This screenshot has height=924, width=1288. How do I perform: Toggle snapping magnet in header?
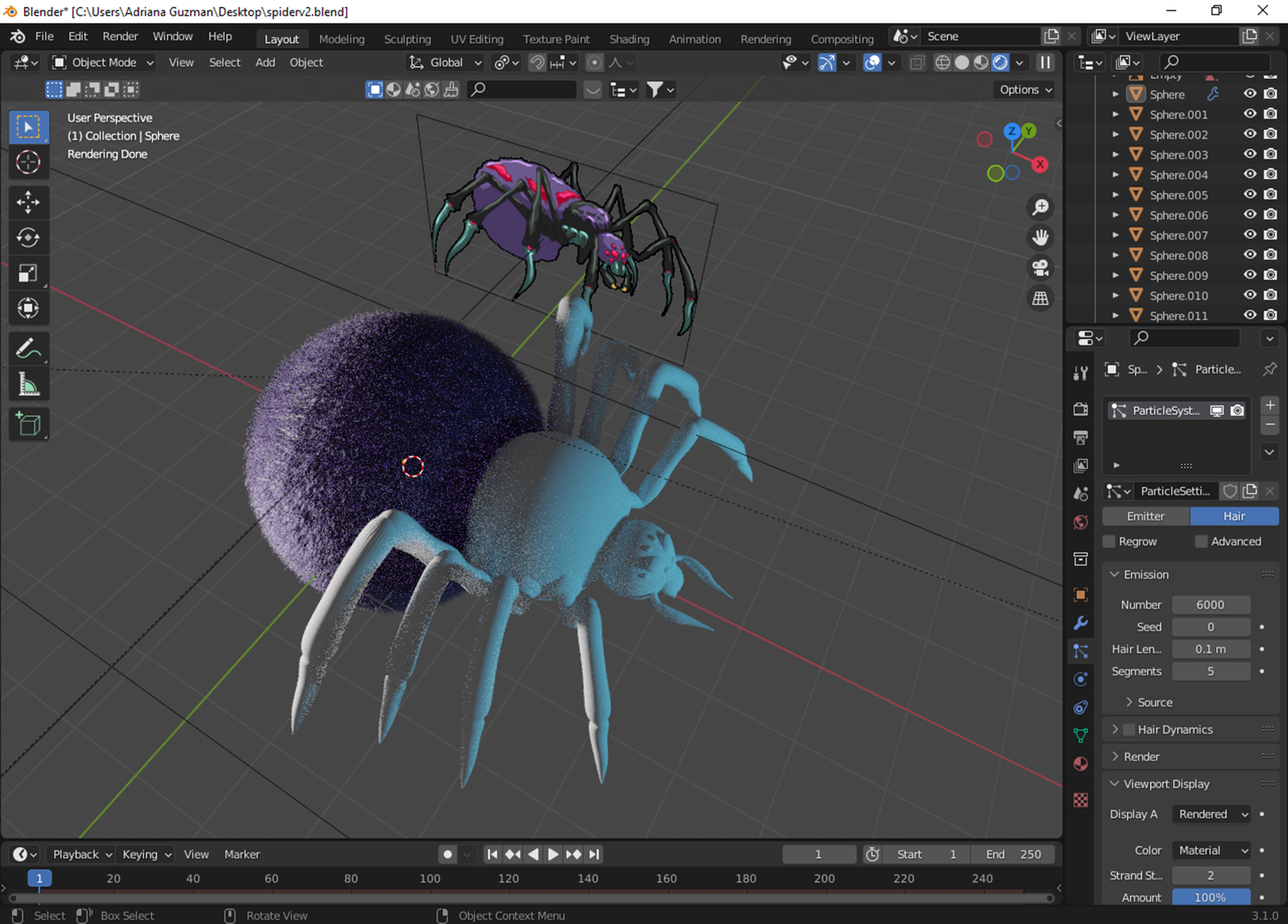(x=537, y=63)
